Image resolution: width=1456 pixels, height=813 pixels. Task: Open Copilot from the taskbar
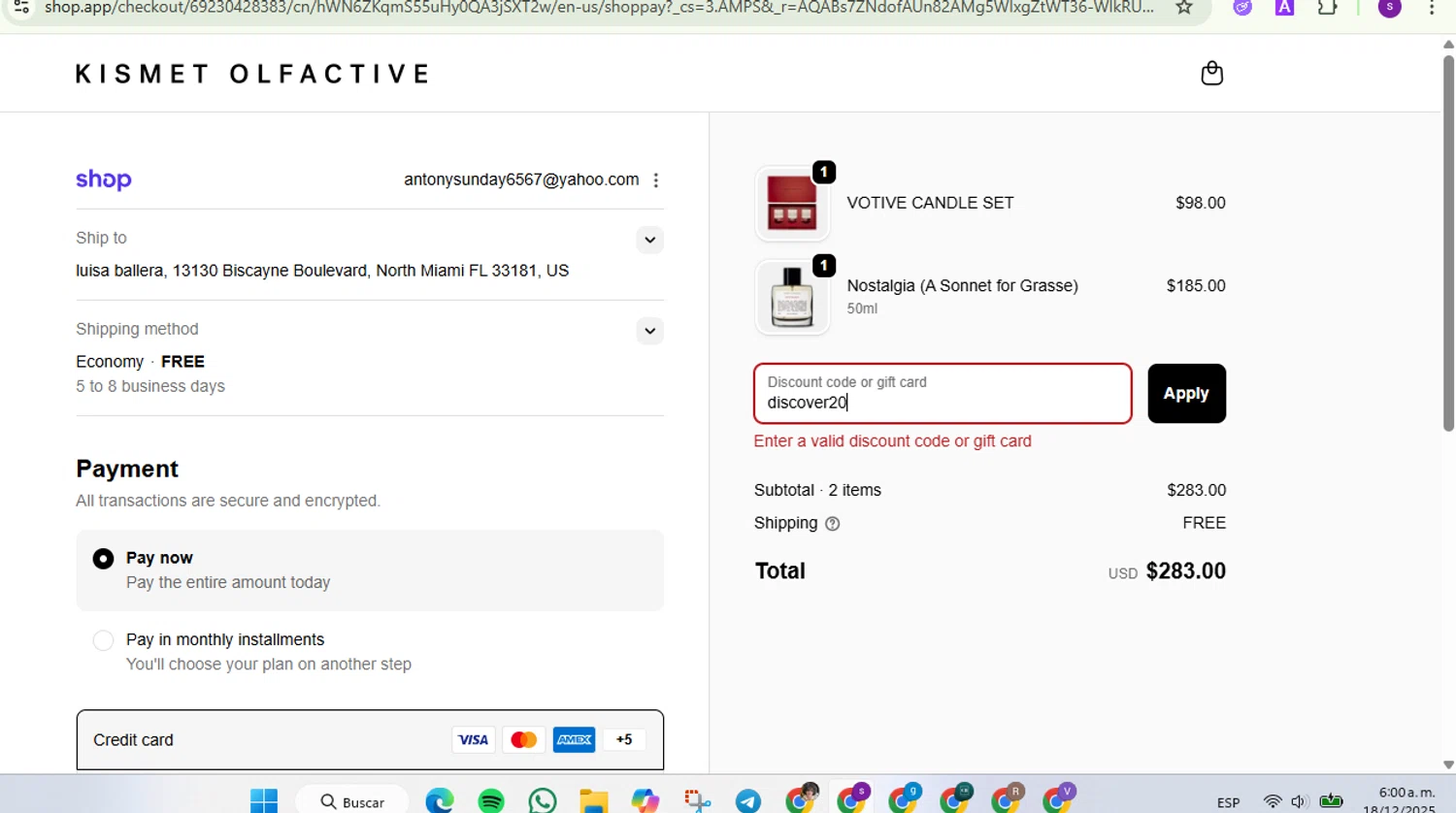pyautogui.click(x=645, y=801)
